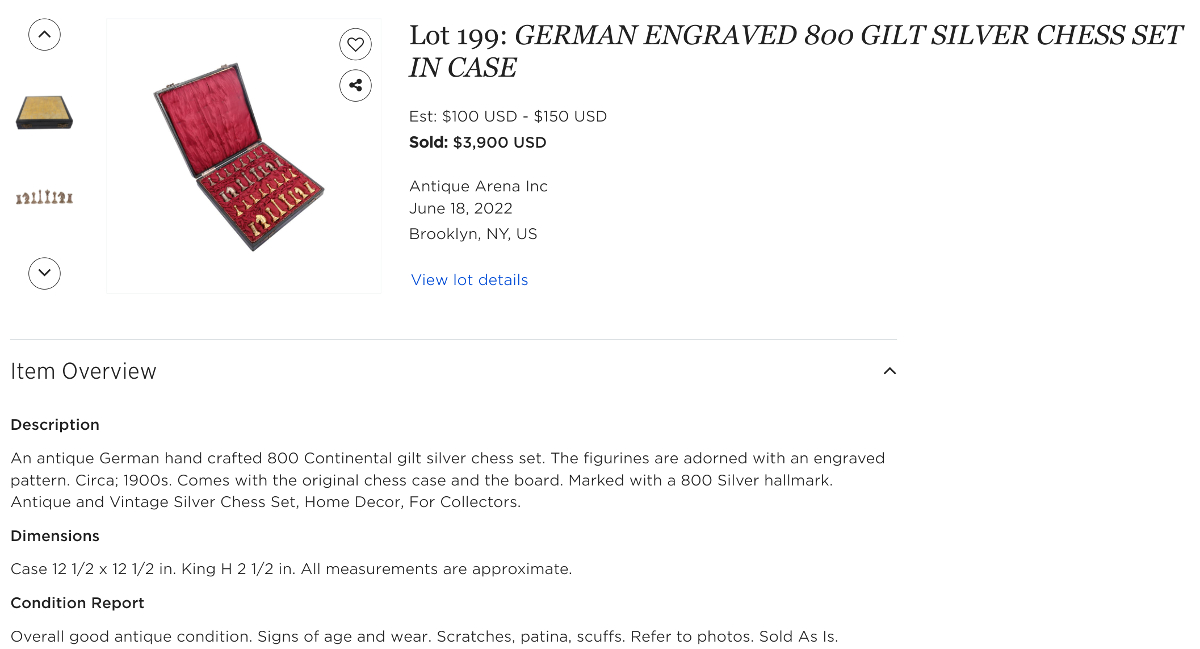Viewport: 1200px width, 649px height.
Task: Click the Condition Report heading
Action: pyautogui.click(x=77, y=603)
